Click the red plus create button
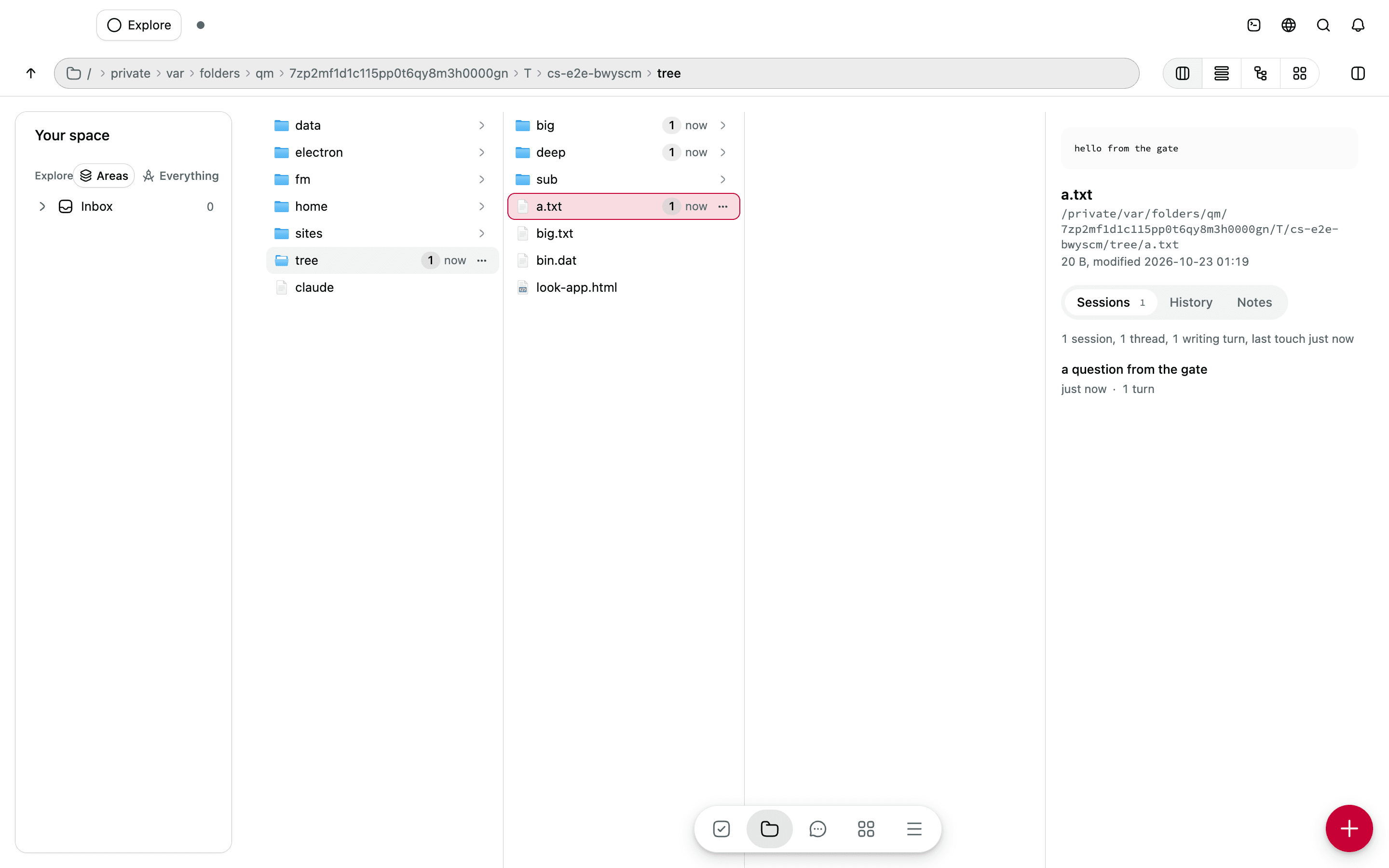This screenshot has height=868, width=1389. tap(1349, 828)
